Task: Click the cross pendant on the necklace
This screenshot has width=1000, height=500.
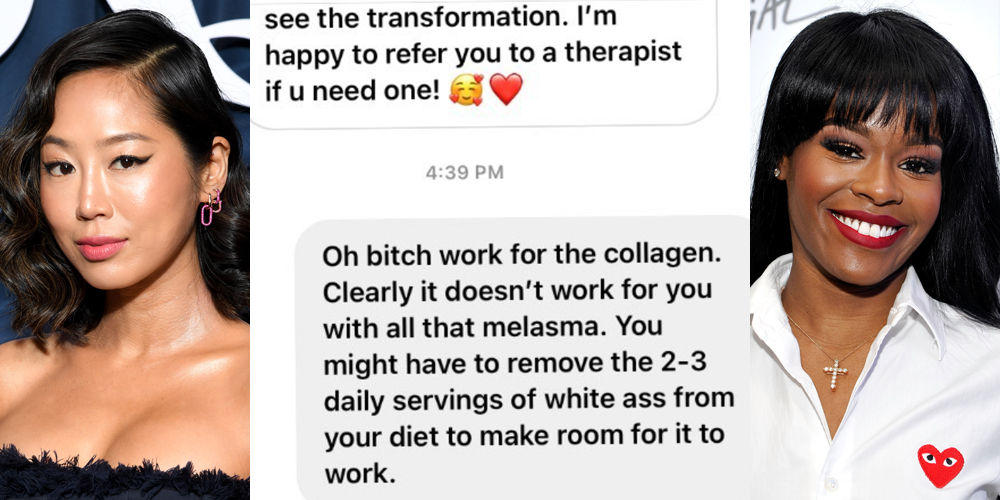Action: coord(835,374)
